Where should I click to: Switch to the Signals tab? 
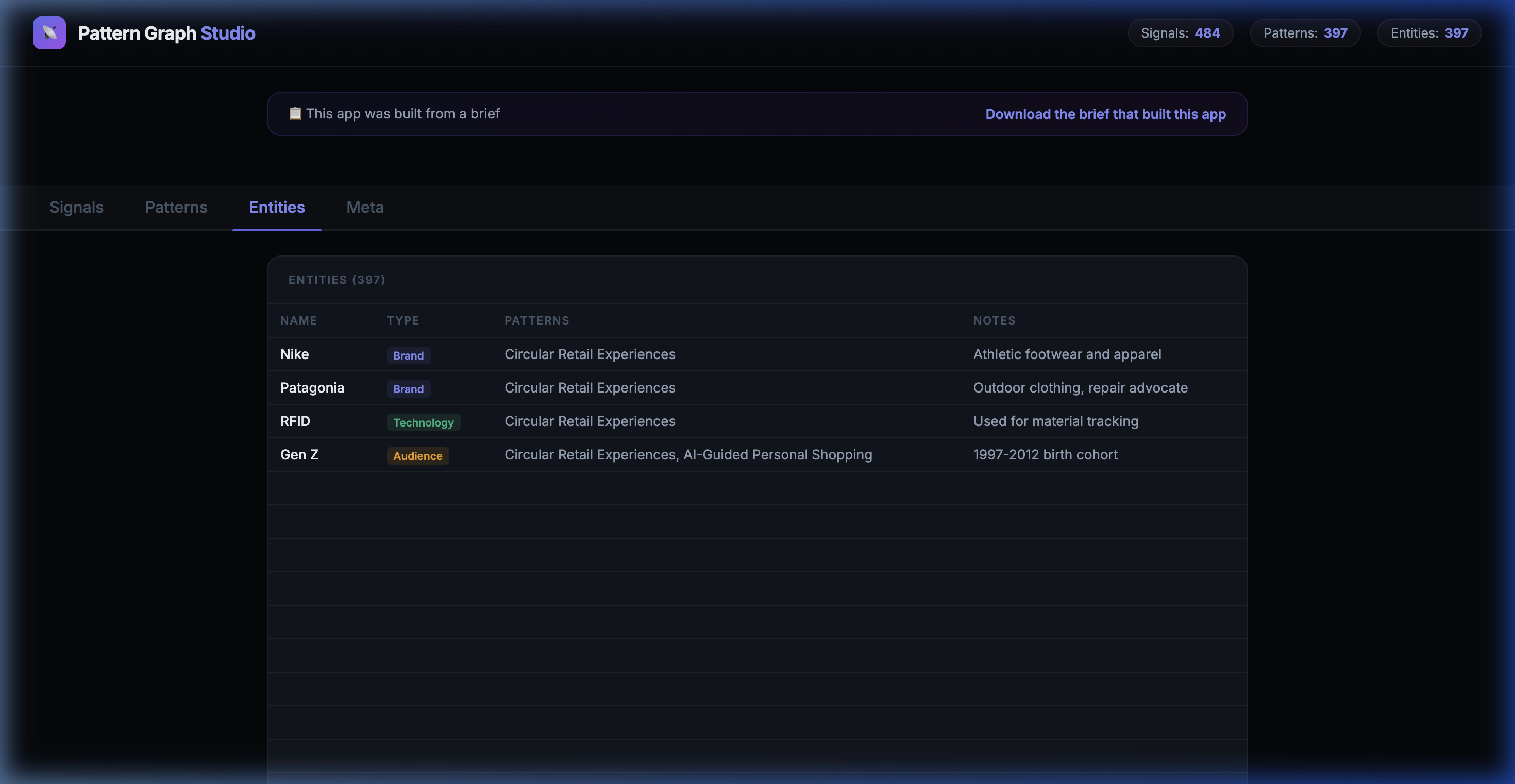pyautogui.click(x=76, y=207)
